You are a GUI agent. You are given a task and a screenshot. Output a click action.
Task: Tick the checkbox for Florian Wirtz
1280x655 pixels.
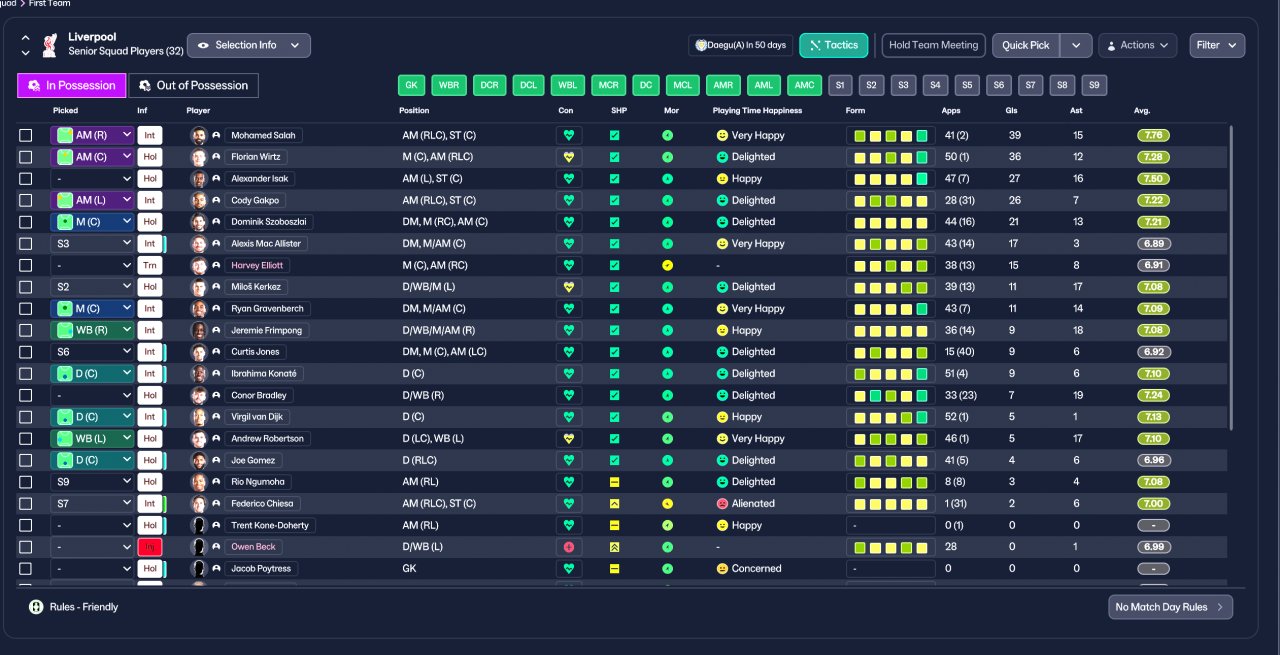coord(26,157)
